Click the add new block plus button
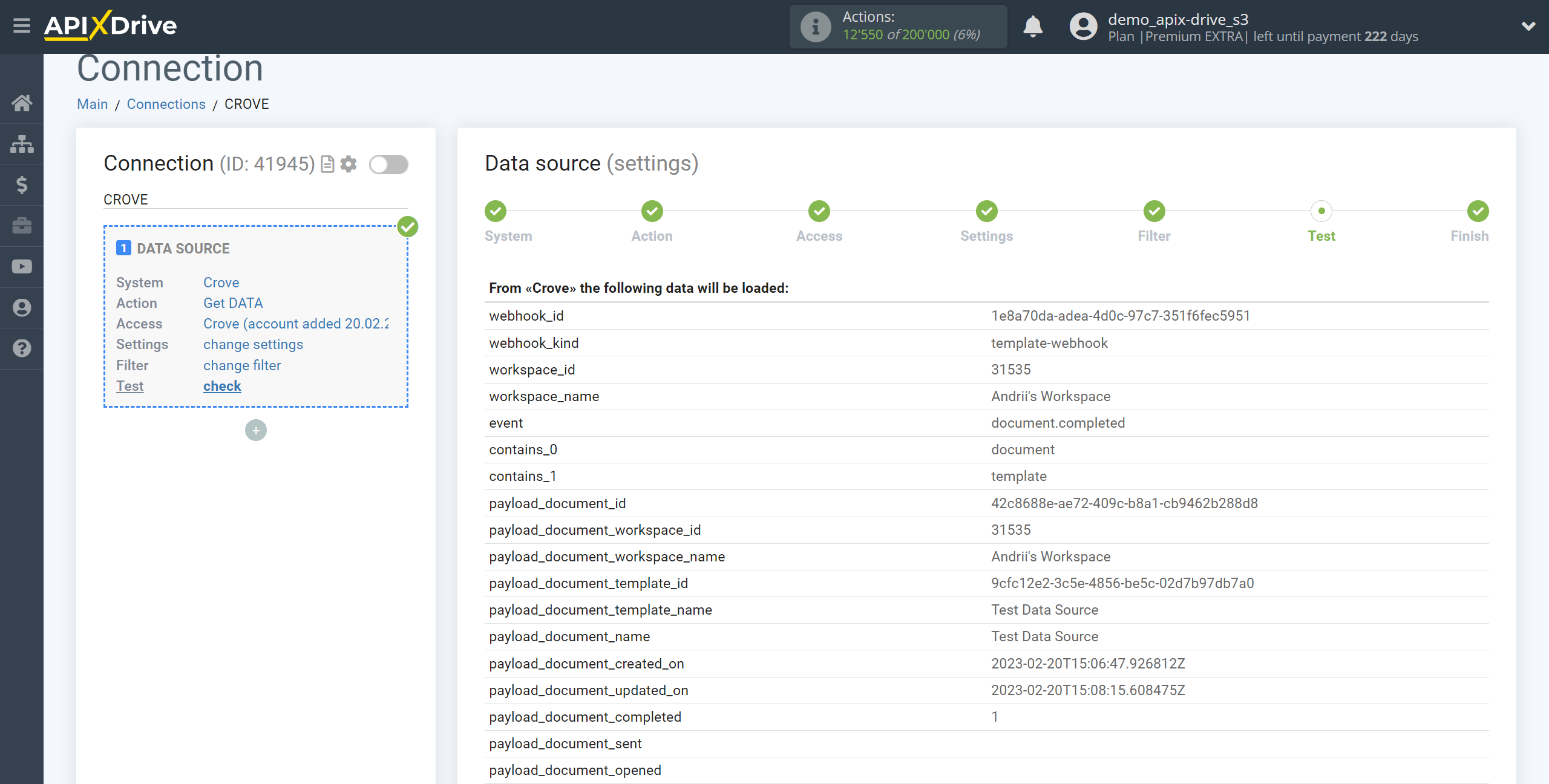 (x=255, y=430)
